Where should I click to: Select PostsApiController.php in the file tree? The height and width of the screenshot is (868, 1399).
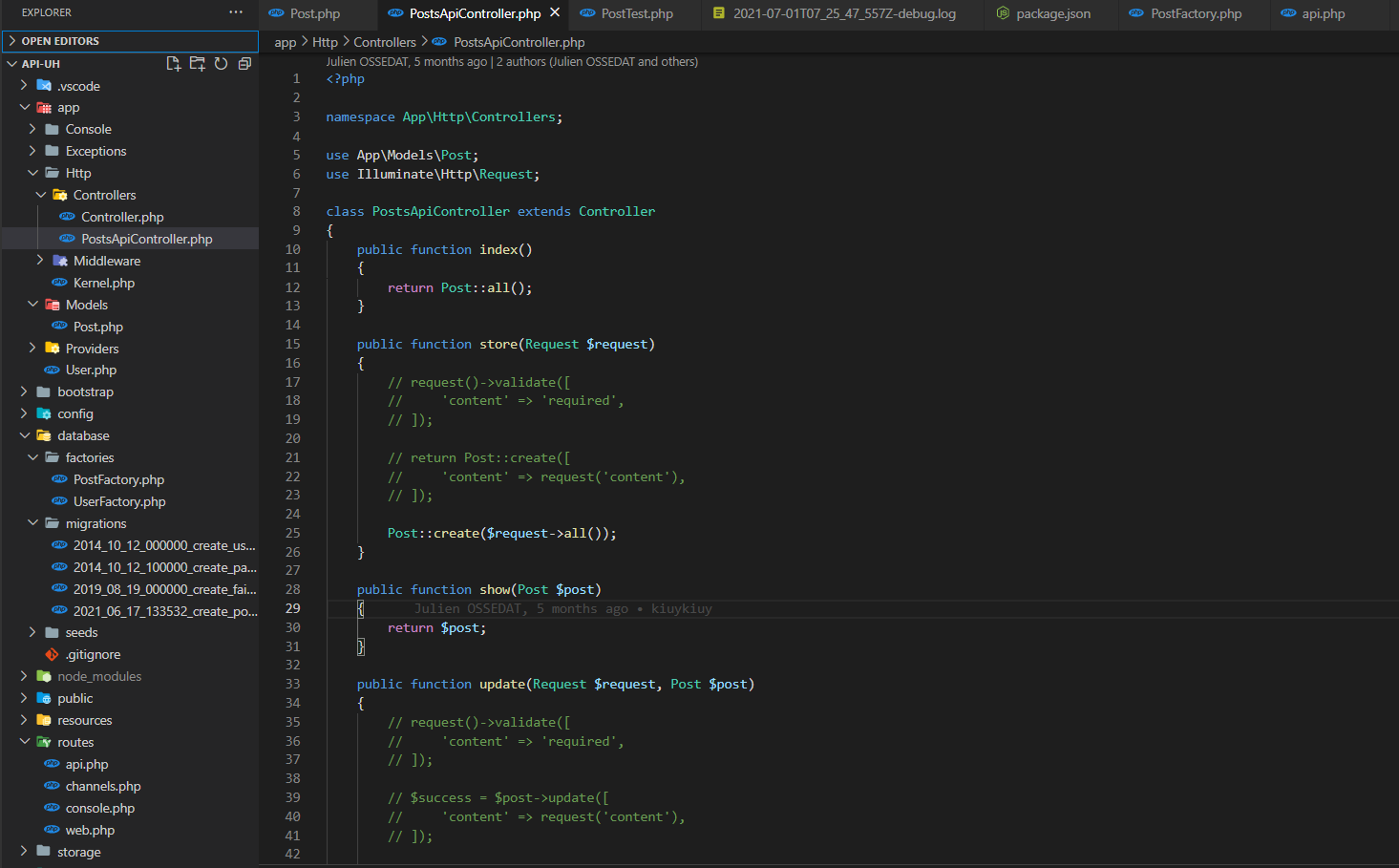tap(130, 239)
